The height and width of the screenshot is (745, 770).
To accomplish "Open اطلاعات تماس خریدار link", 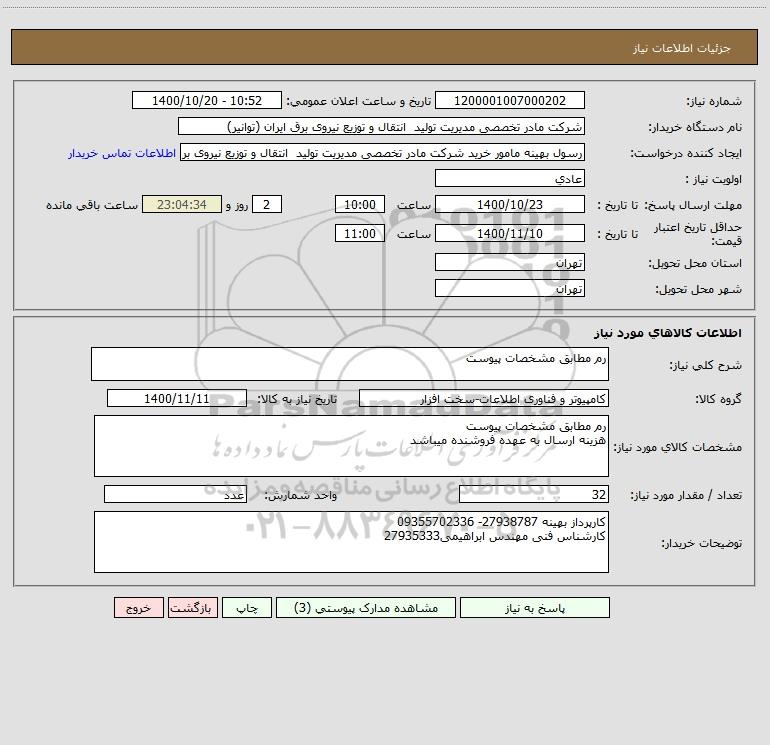I will 122,153.
